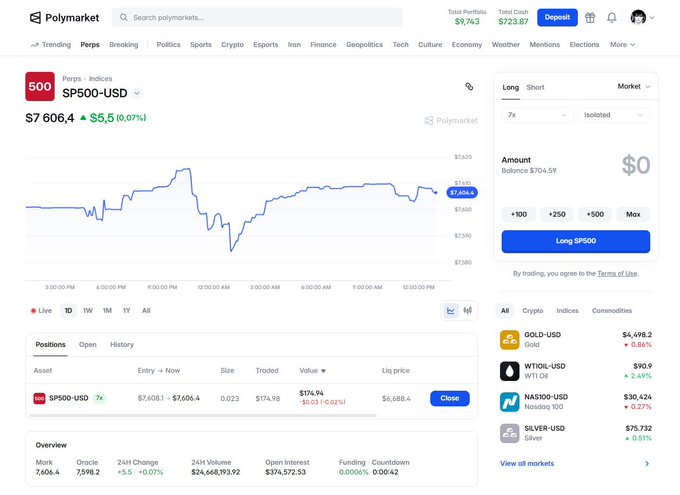Open the Open orders tab
The height and width of the screenshot is (495, 680).
tap(88, 344)
